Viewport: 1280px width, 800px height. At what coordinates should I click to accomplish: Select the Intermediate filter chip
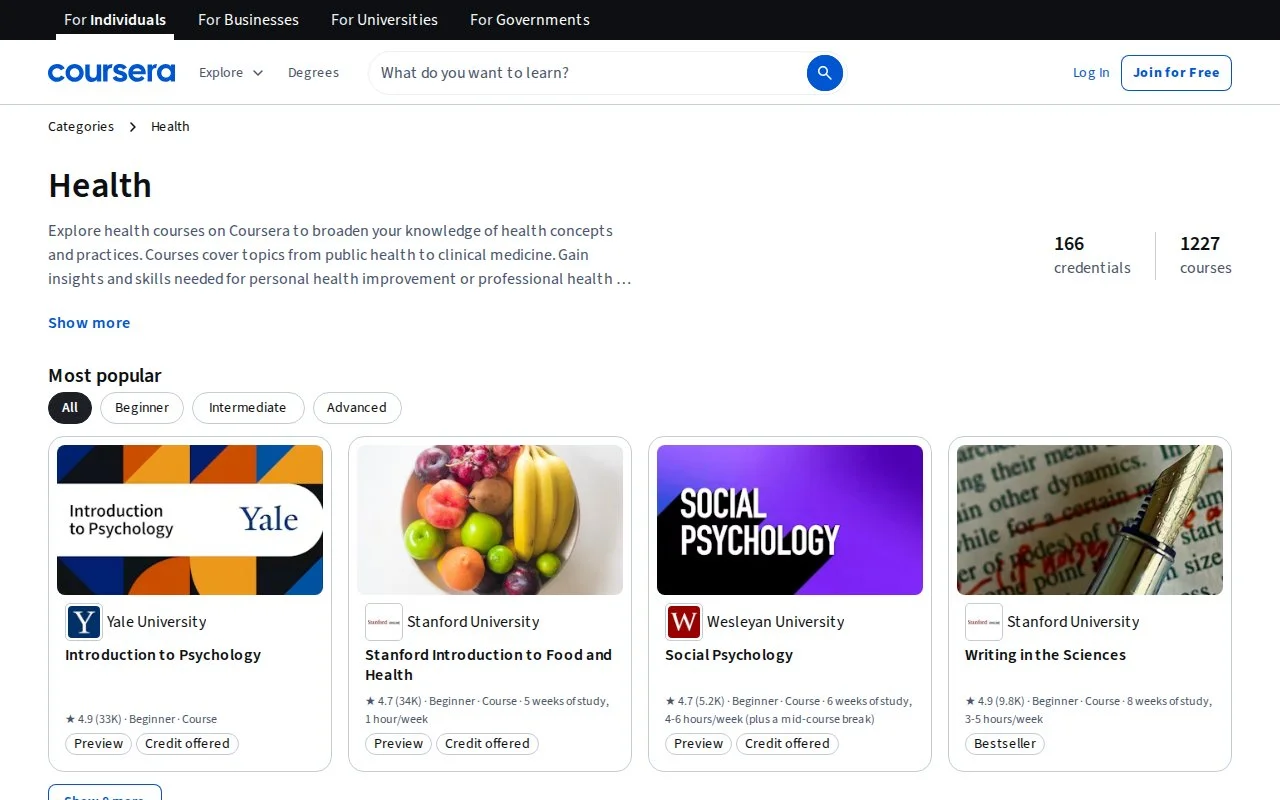coord(248,407)
